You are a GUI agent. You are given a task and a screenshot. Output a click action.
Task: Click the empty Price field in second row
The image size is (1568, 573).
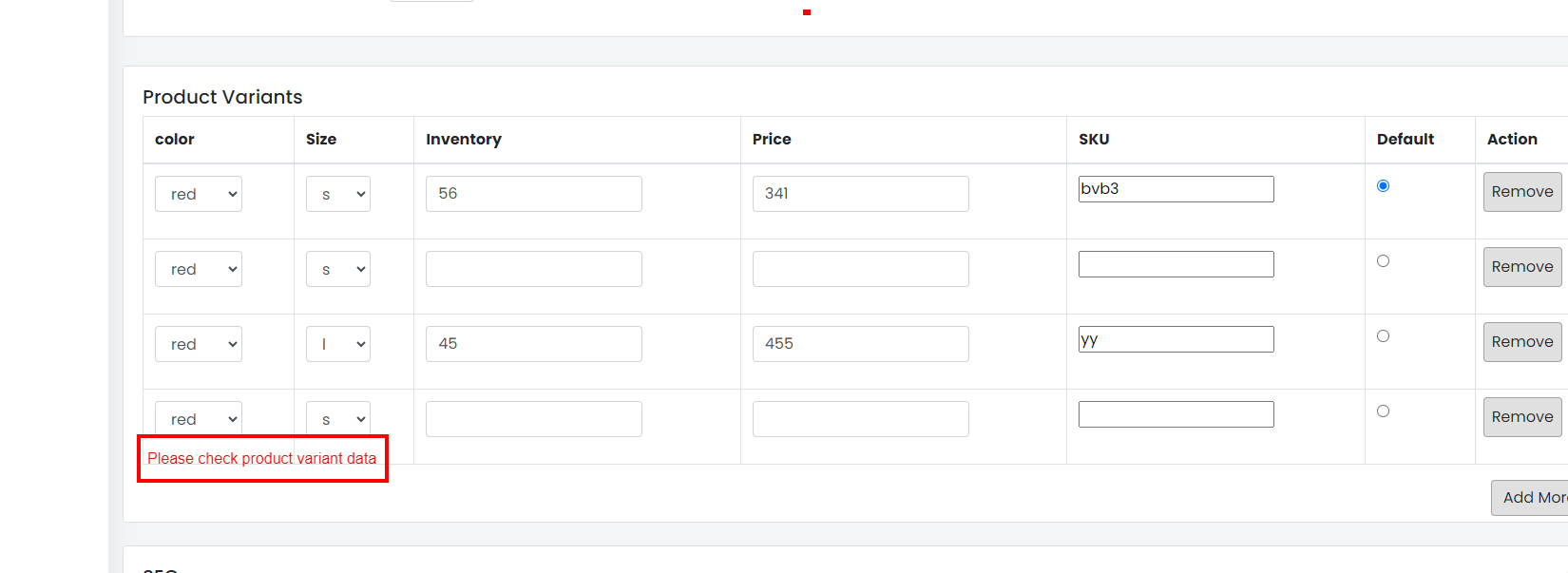point(861,269)
